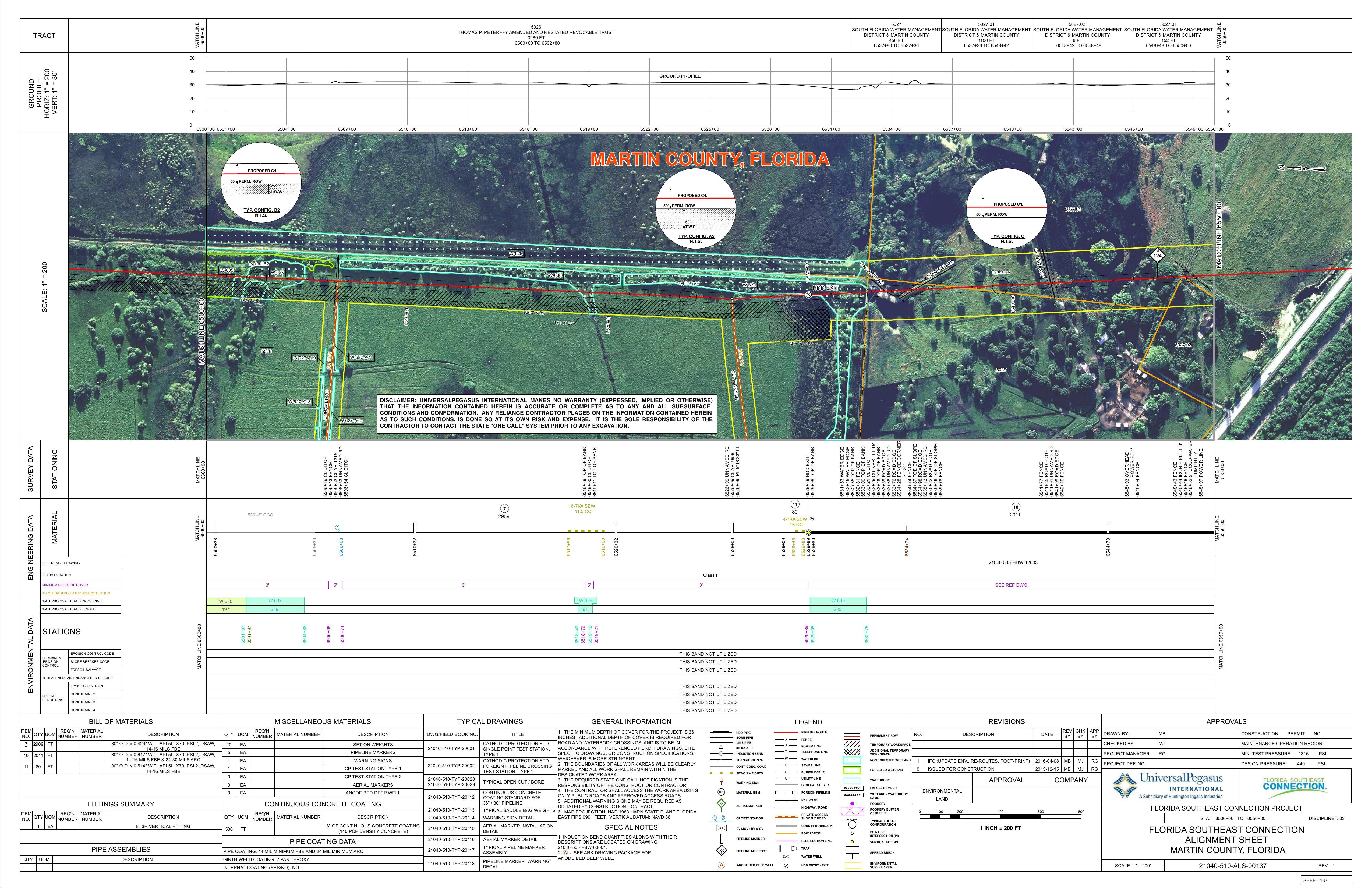Click the TYP. CONFIG. A2 detail circle
The width and height of the screenshot is (1372, 888).
pos(695,208)
